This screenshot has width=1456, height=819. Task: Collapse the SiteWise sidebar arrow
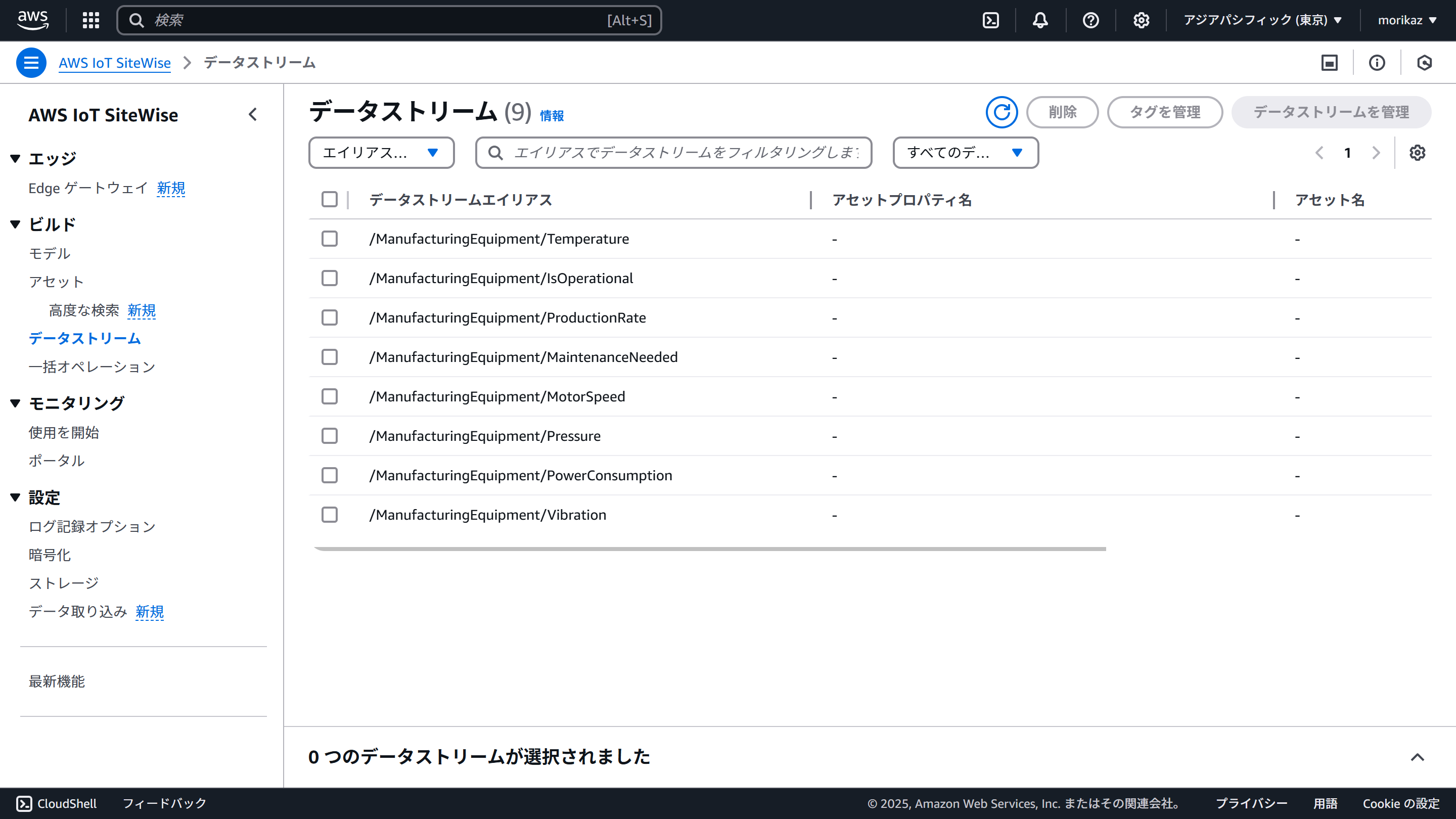point(253,115)
